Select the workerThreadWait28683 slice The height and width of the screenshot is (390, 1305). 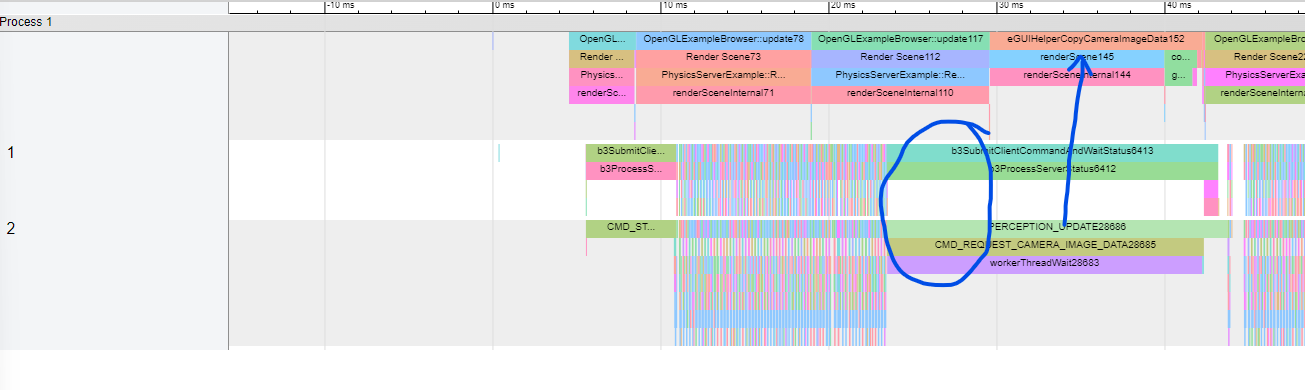(x=1045, y=263)
